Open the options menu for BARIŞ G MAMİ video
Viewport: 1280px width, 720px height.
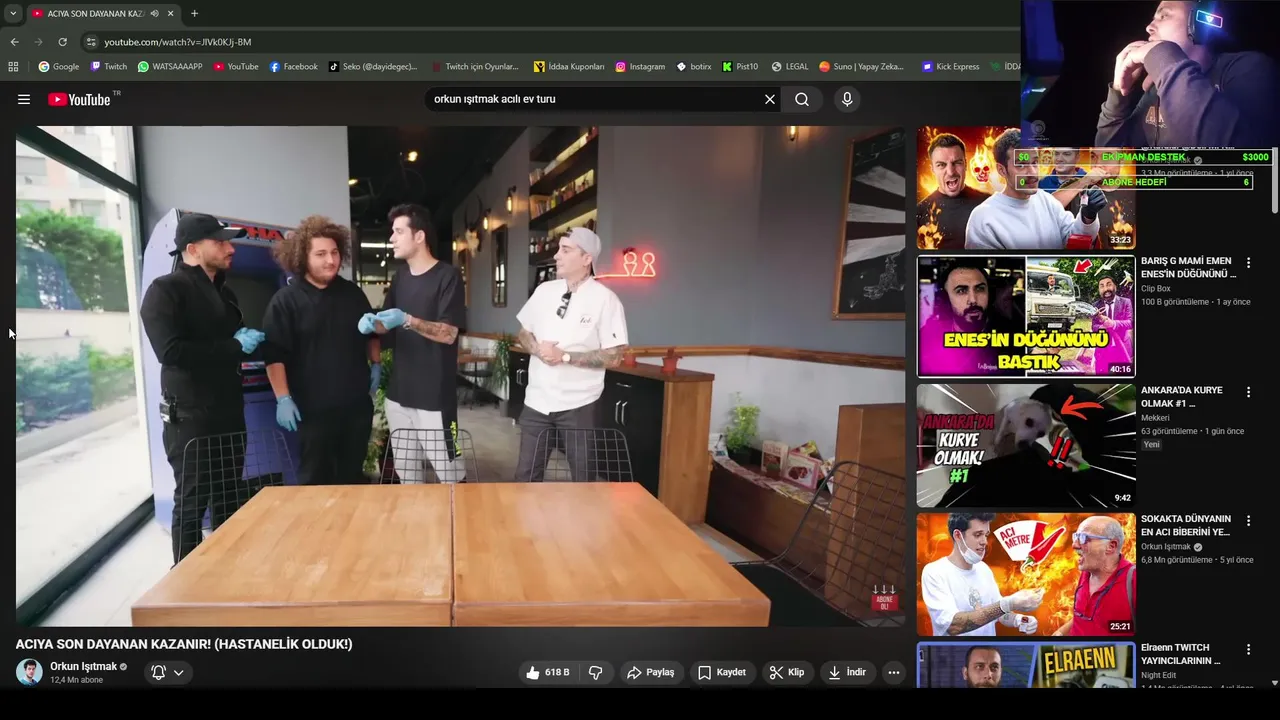[x=1248, y=263]
